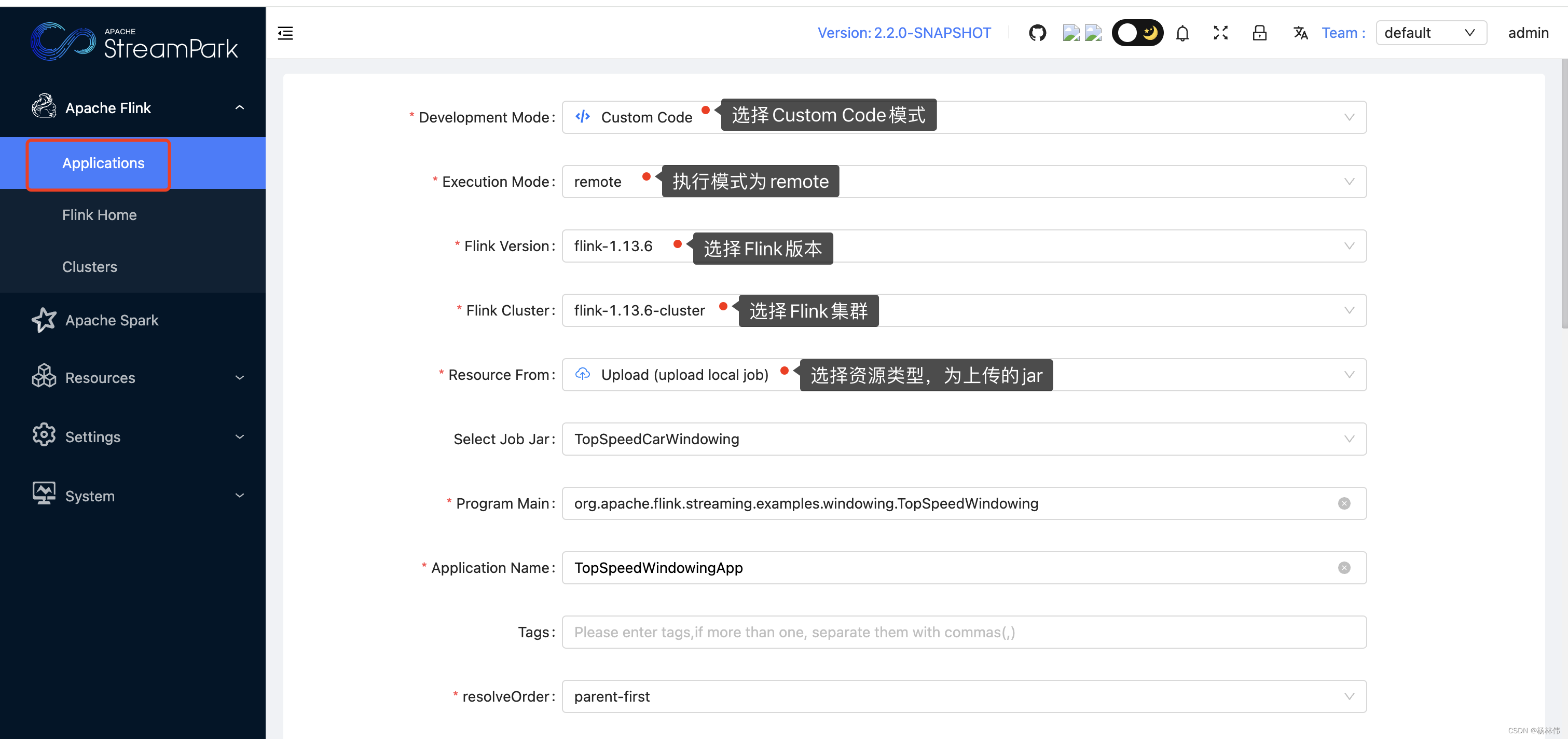
Task: Open the Development Mode dropdown
Action: click(x=1350, y=117)
